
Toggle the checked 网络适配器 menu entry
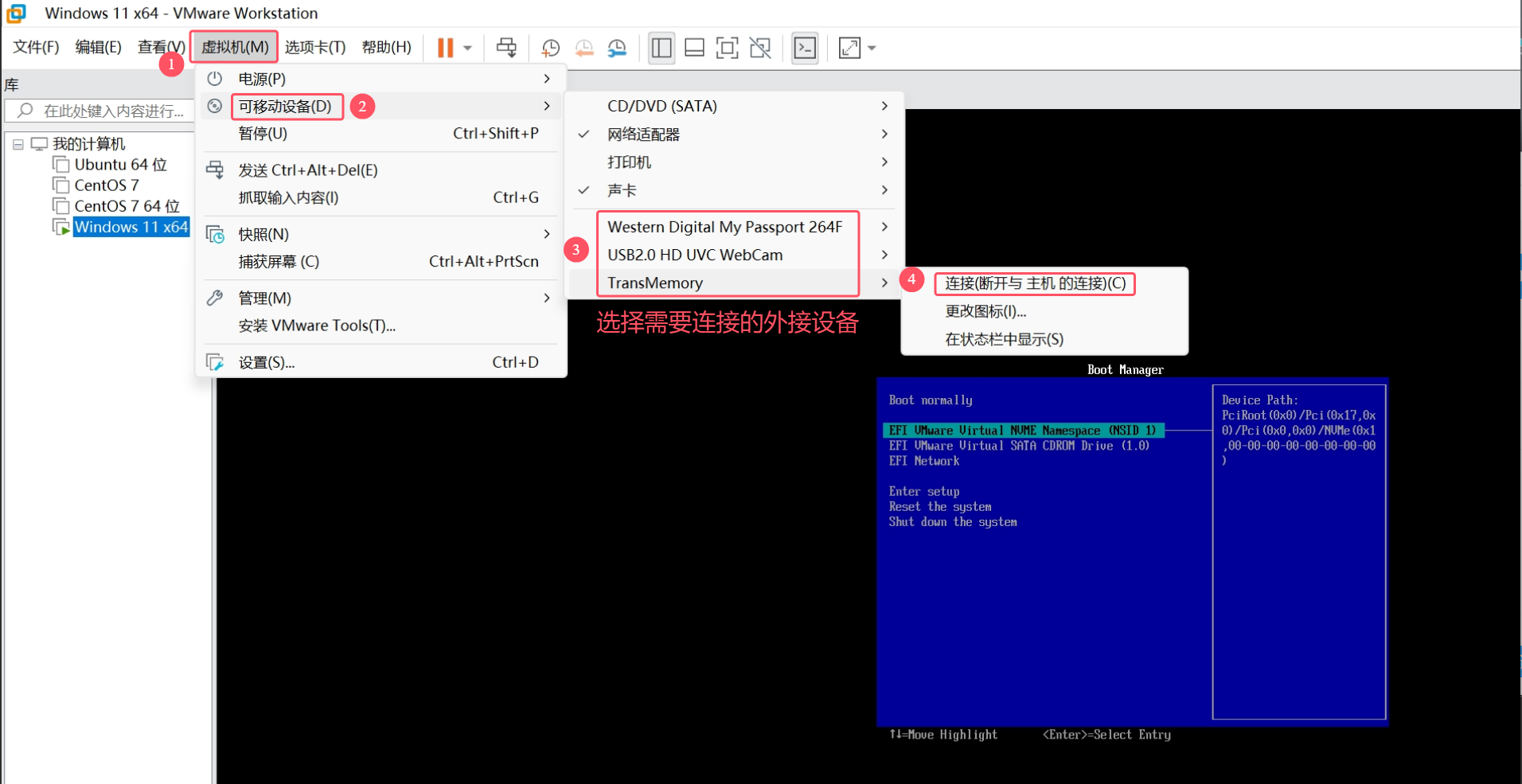643,135
